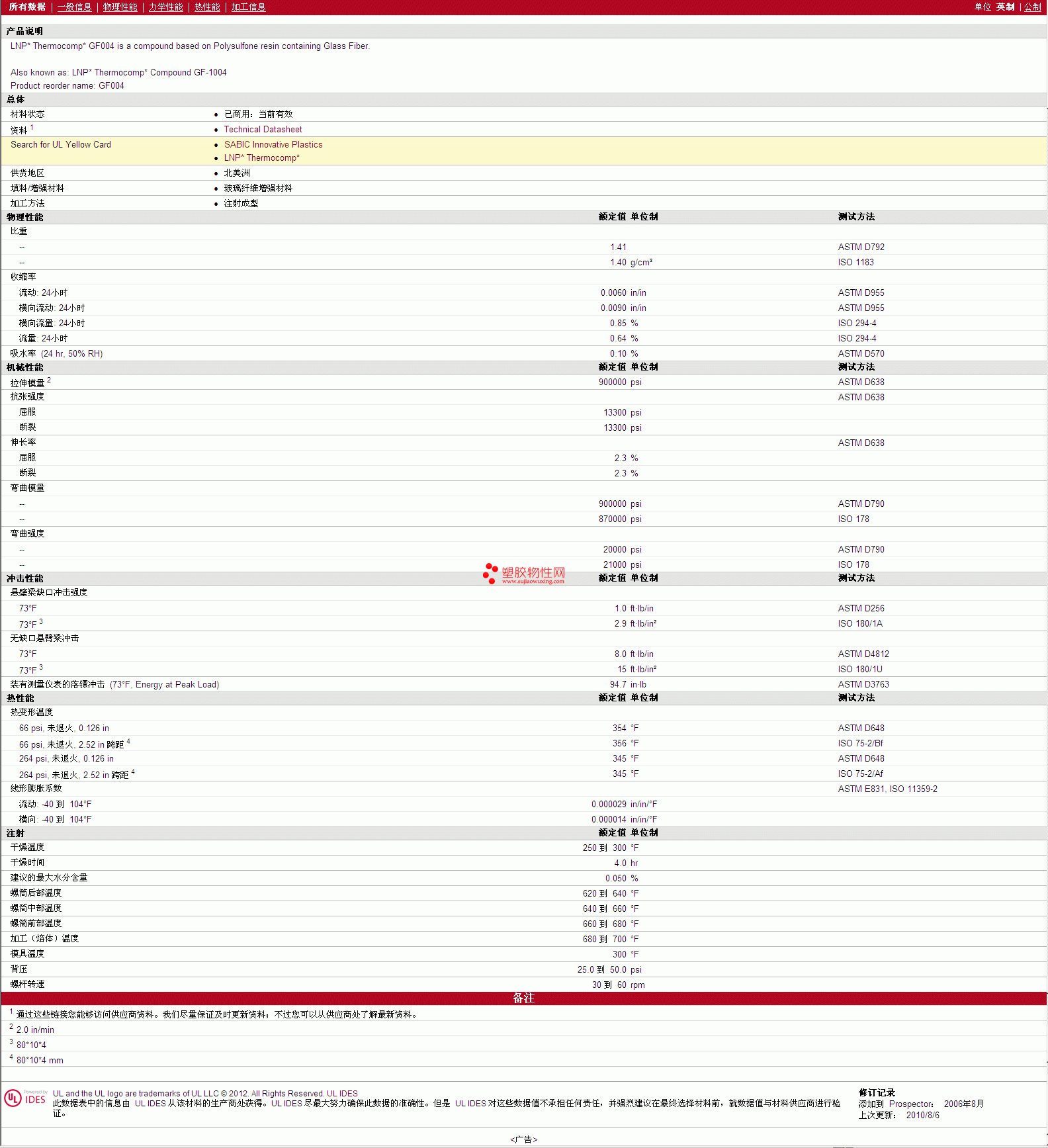Click the red 备注 banner
The width and height of the screenshot is (1048, 1148).
(524, 998)
